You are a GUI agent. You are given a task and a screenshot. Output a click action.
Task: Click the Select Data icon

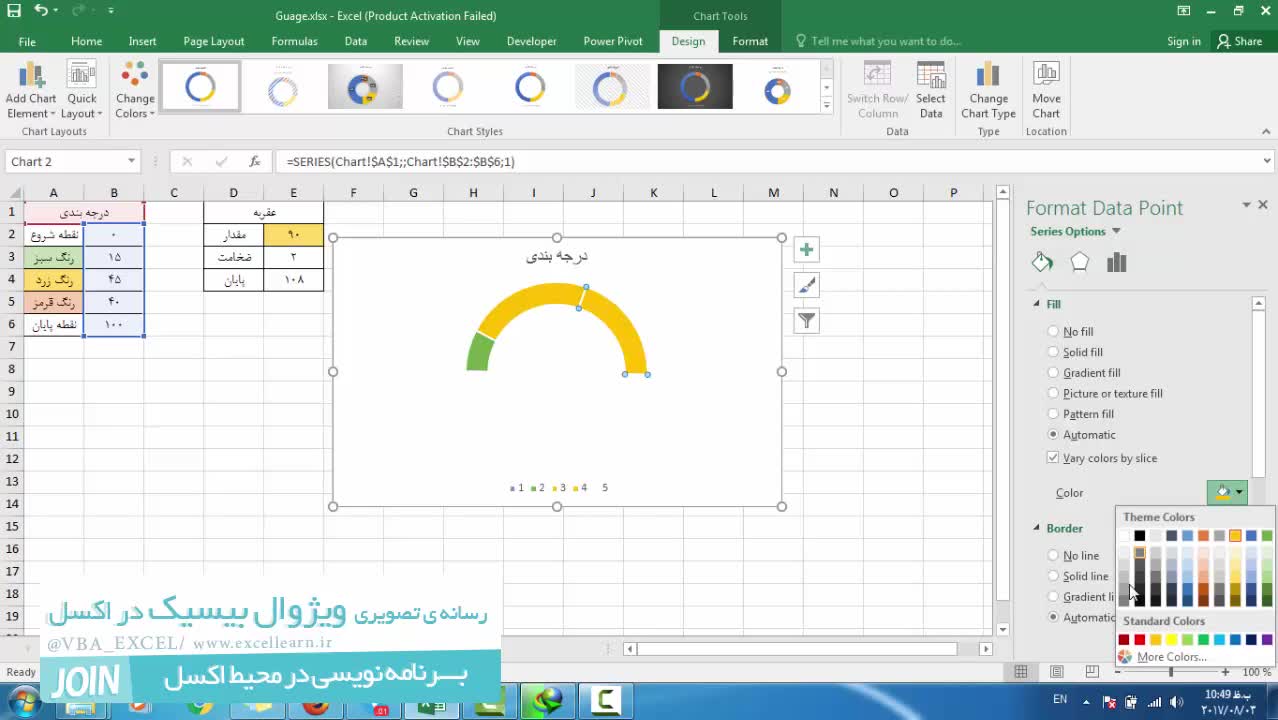930,91
